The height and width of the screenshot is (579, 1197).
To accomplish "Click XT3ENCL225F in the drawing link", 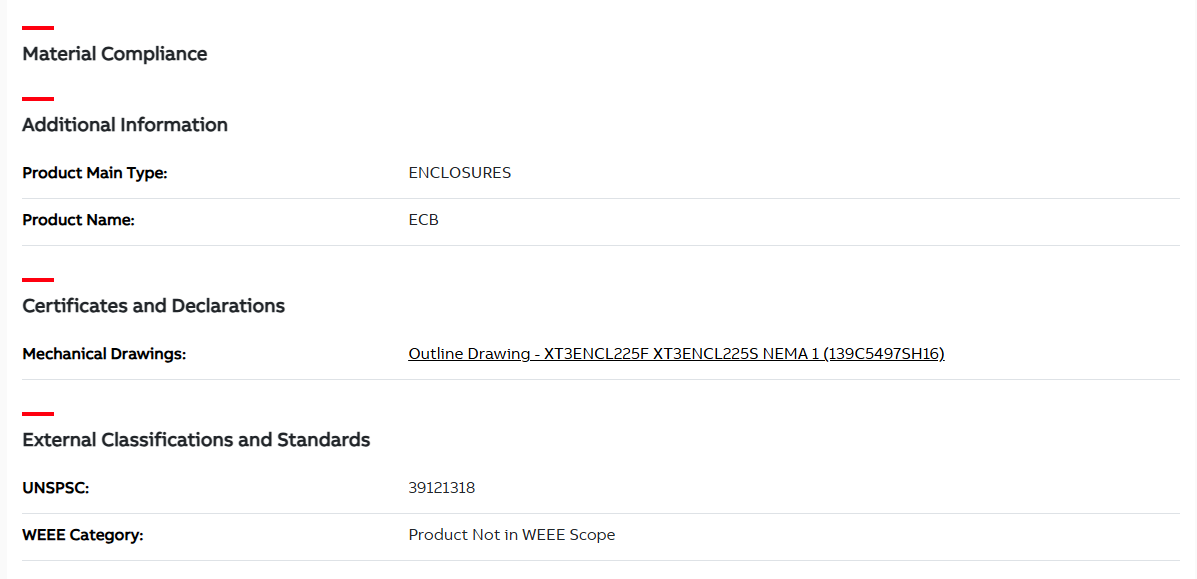I will 596,353.
